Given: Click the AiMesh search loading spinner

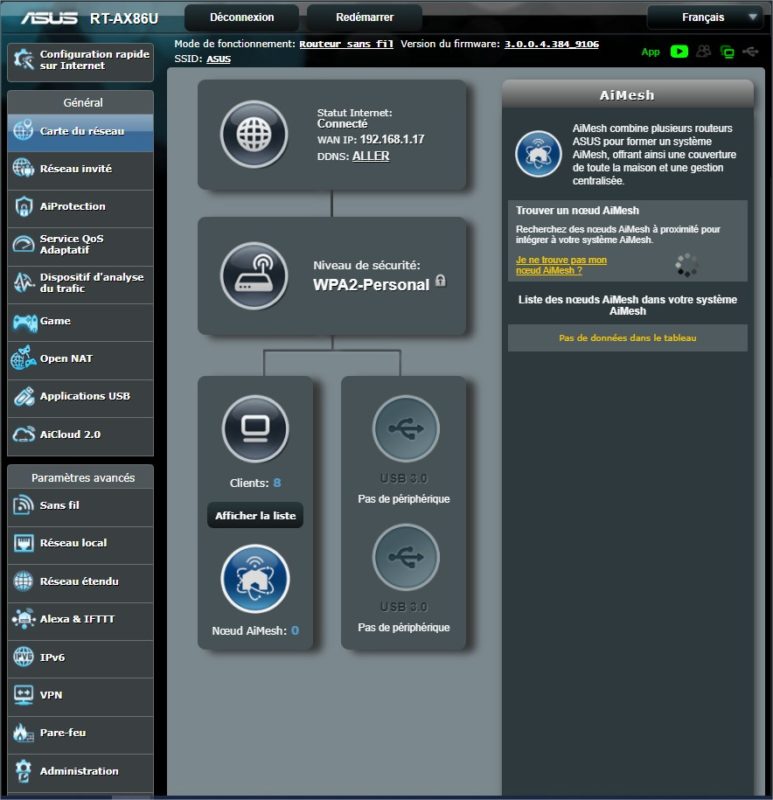Looking at the screenshot, I should pyautogui.click(x=686, y=265).
